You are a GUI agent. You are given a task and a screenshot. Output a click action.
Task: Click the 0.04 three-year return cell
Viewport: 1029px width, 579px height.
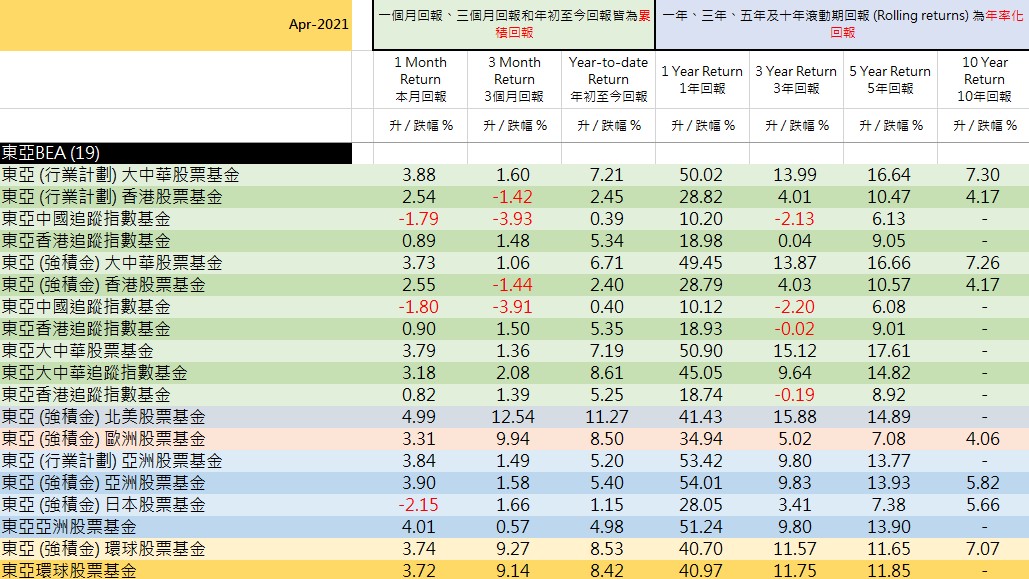795,241
